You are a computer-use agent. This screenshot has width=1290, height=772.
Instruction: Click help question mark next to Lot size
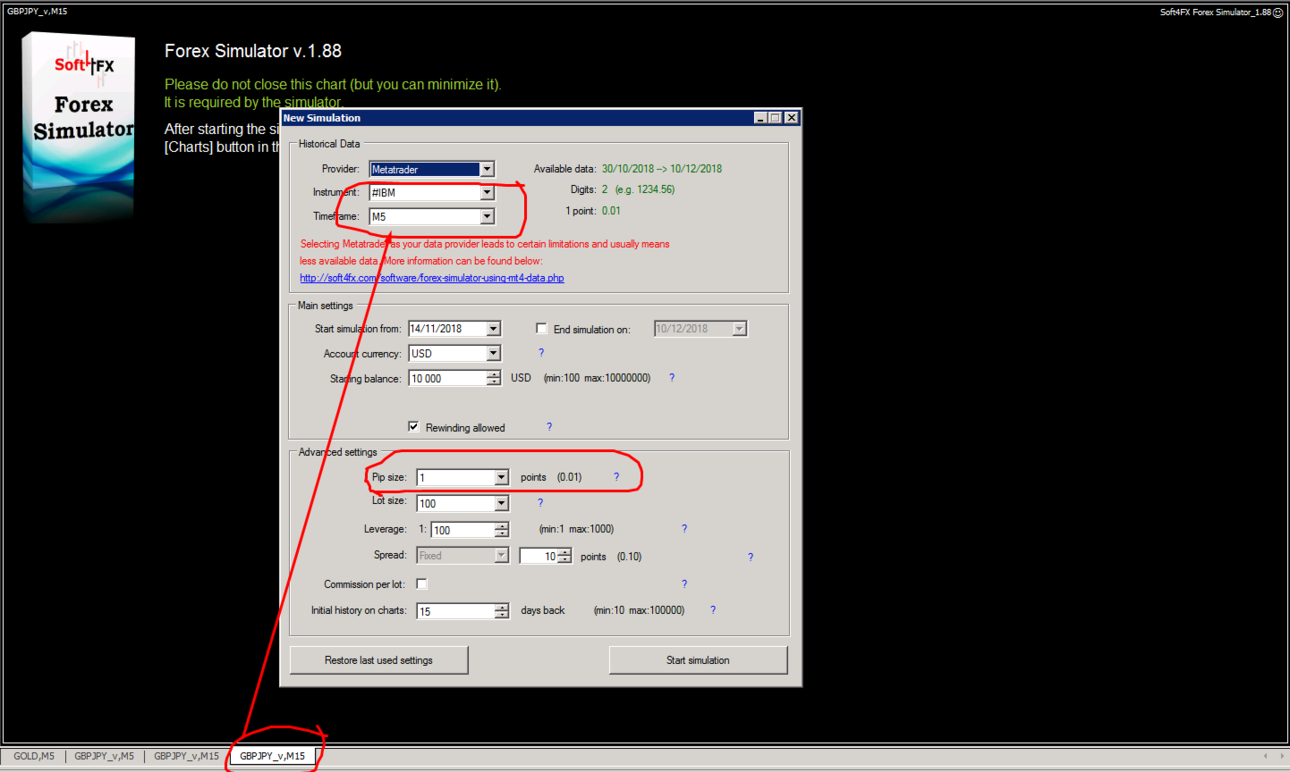(x=540, y=503)
